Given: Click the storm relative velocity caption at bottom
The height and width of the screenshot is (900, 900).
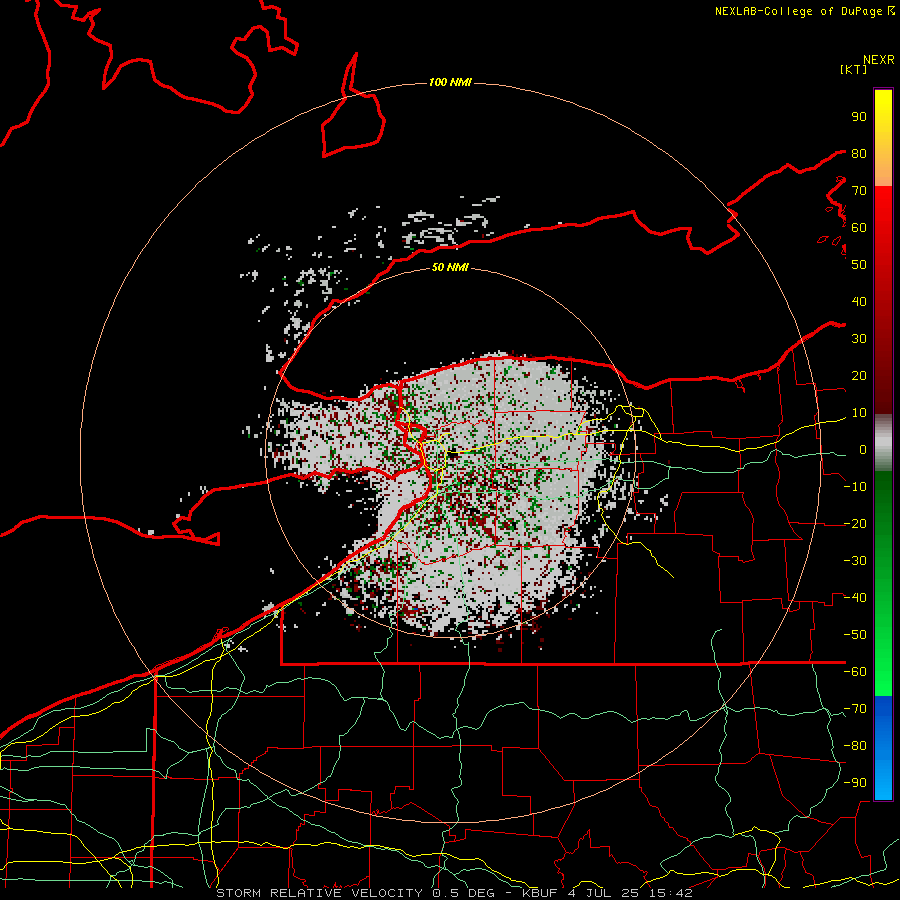Looking at the screenshot, I should pyautogui.click(x=454, y=893).
